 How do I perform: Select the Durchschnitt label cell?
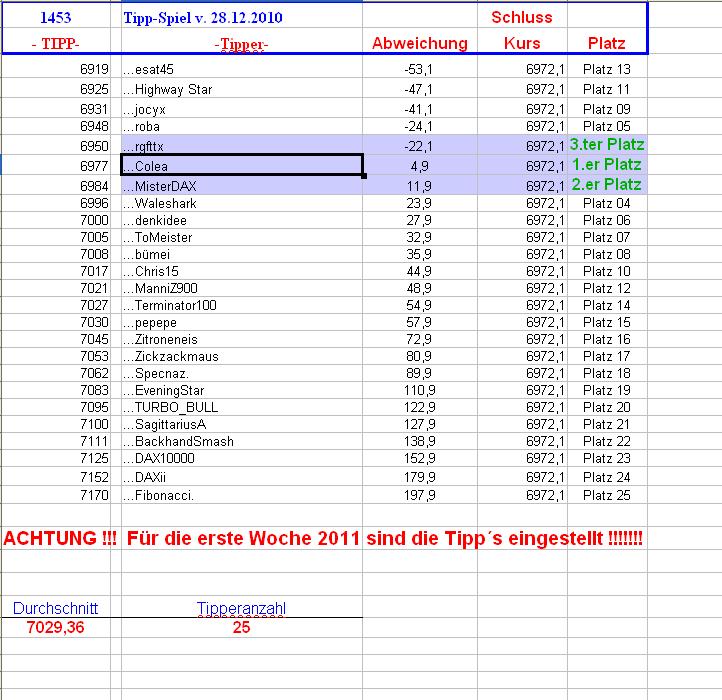[x=56, y=608]
